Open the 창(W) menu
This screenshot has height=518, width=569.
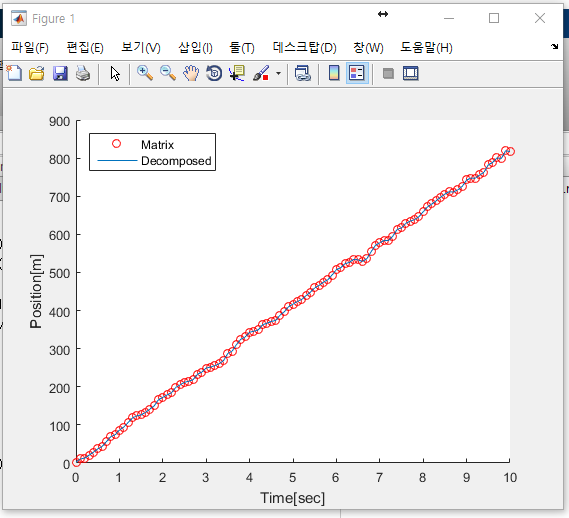tap(368, 48)
